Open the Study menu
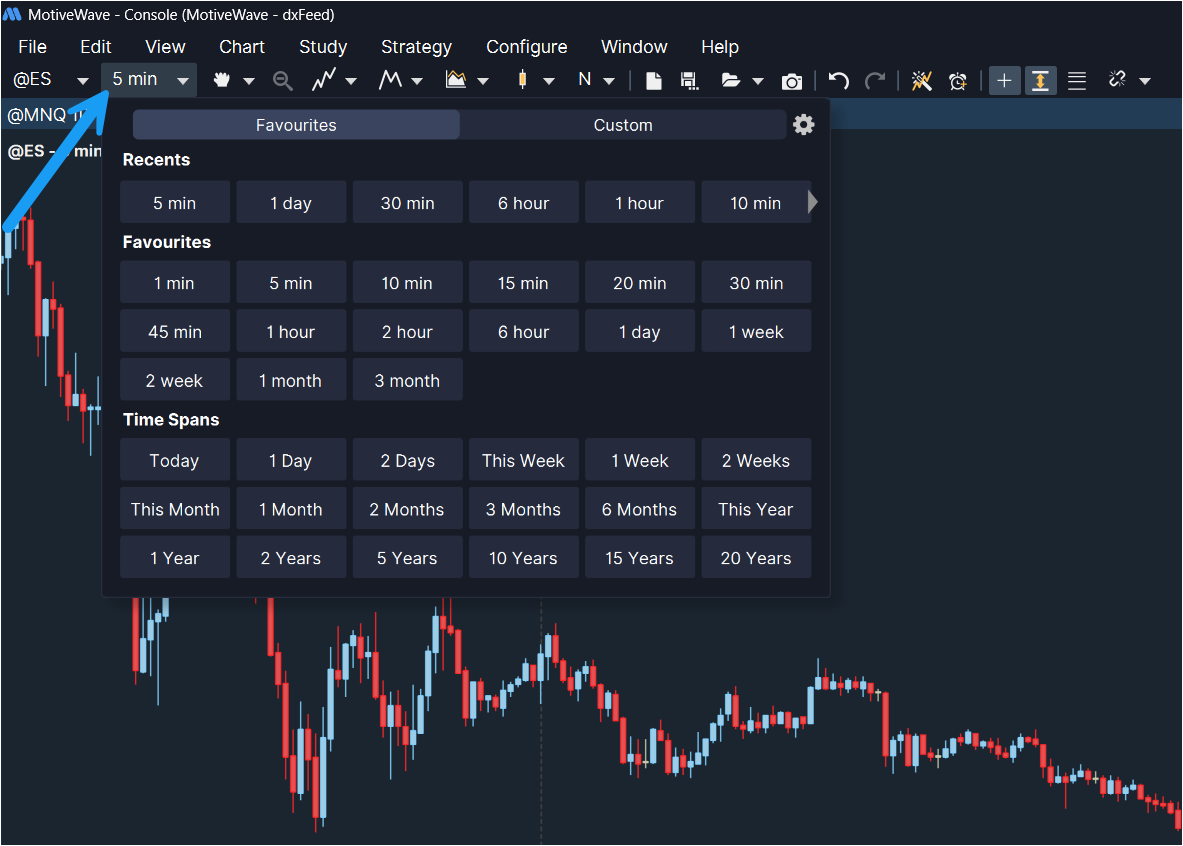Viewport: 1183px width, 846px height. [323, 47]
